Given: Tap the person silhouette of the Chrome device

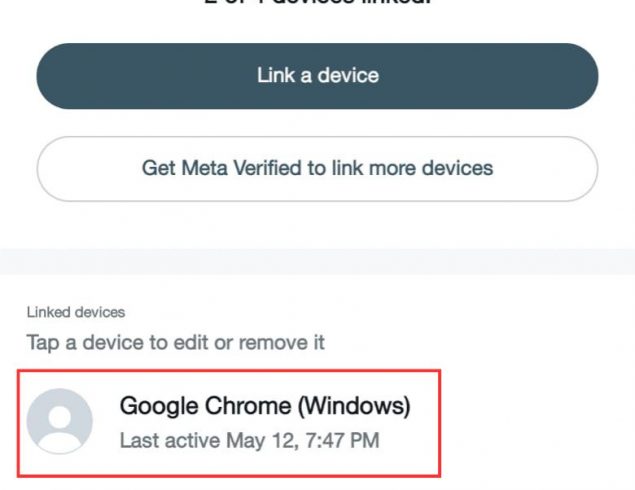Looking at the screenshot, I should pos(60,421).
